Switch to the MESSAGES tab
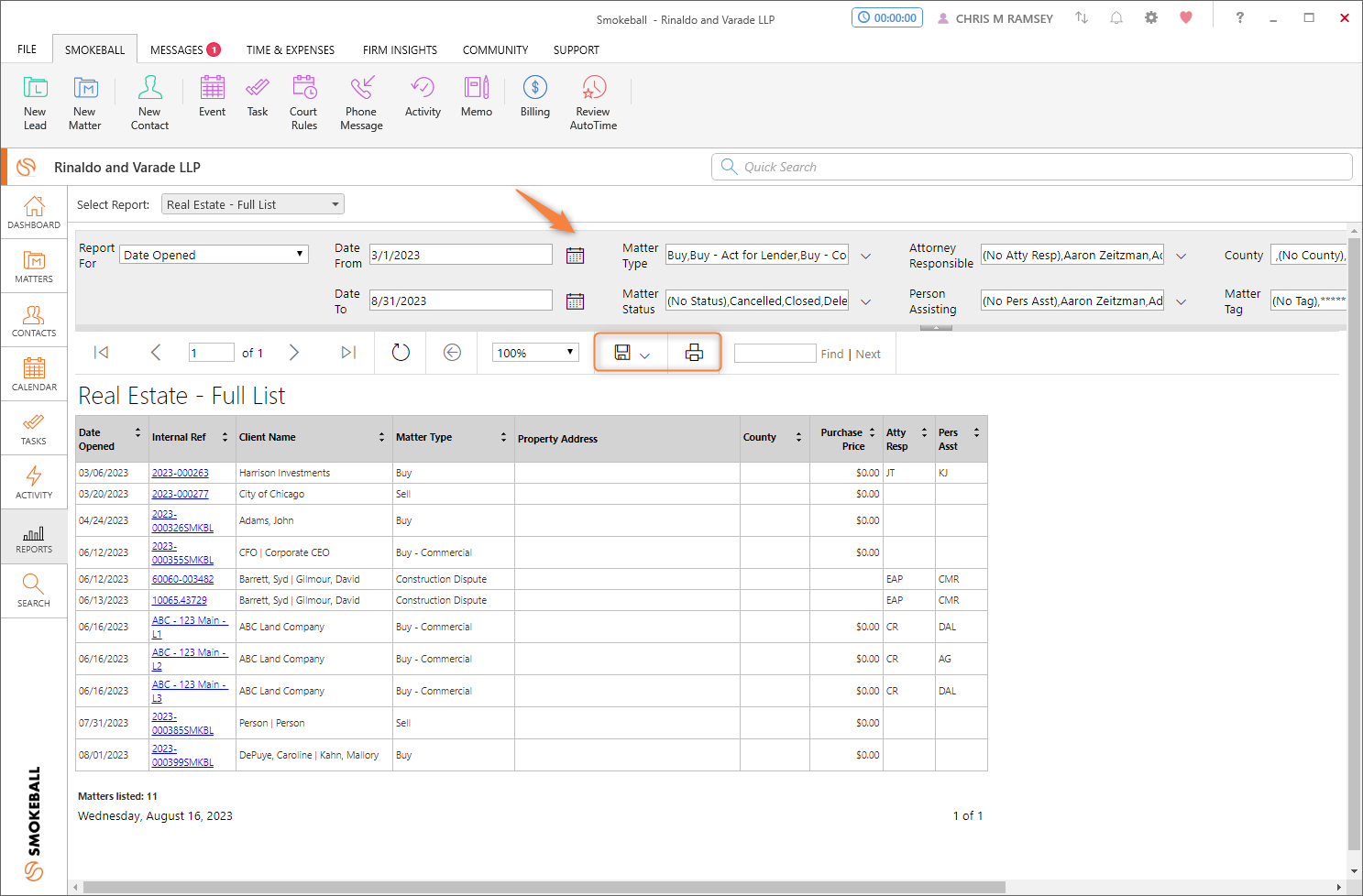The image size is (1363, 896). 185,49
